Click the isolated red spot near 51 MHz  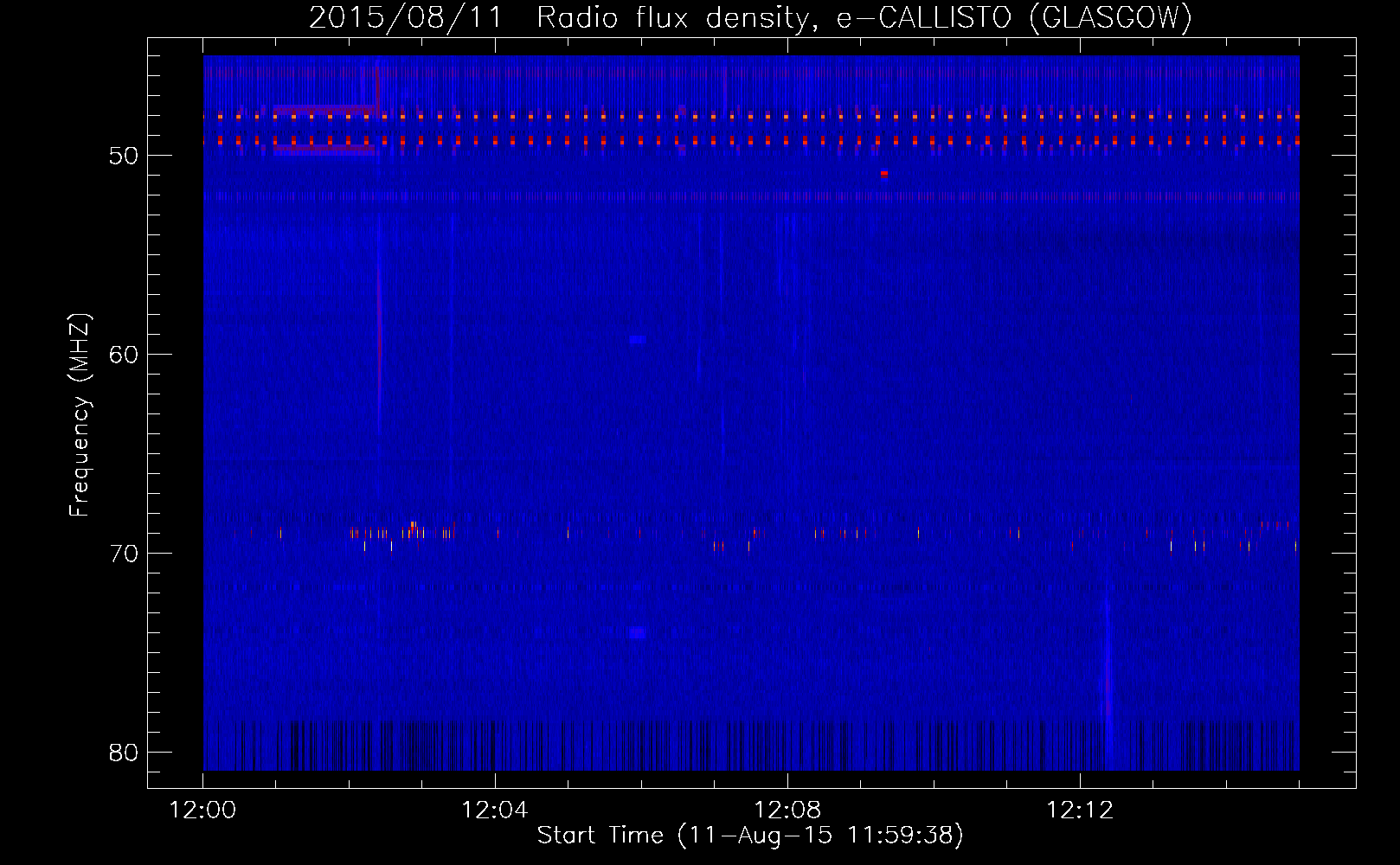pos(883,174)
